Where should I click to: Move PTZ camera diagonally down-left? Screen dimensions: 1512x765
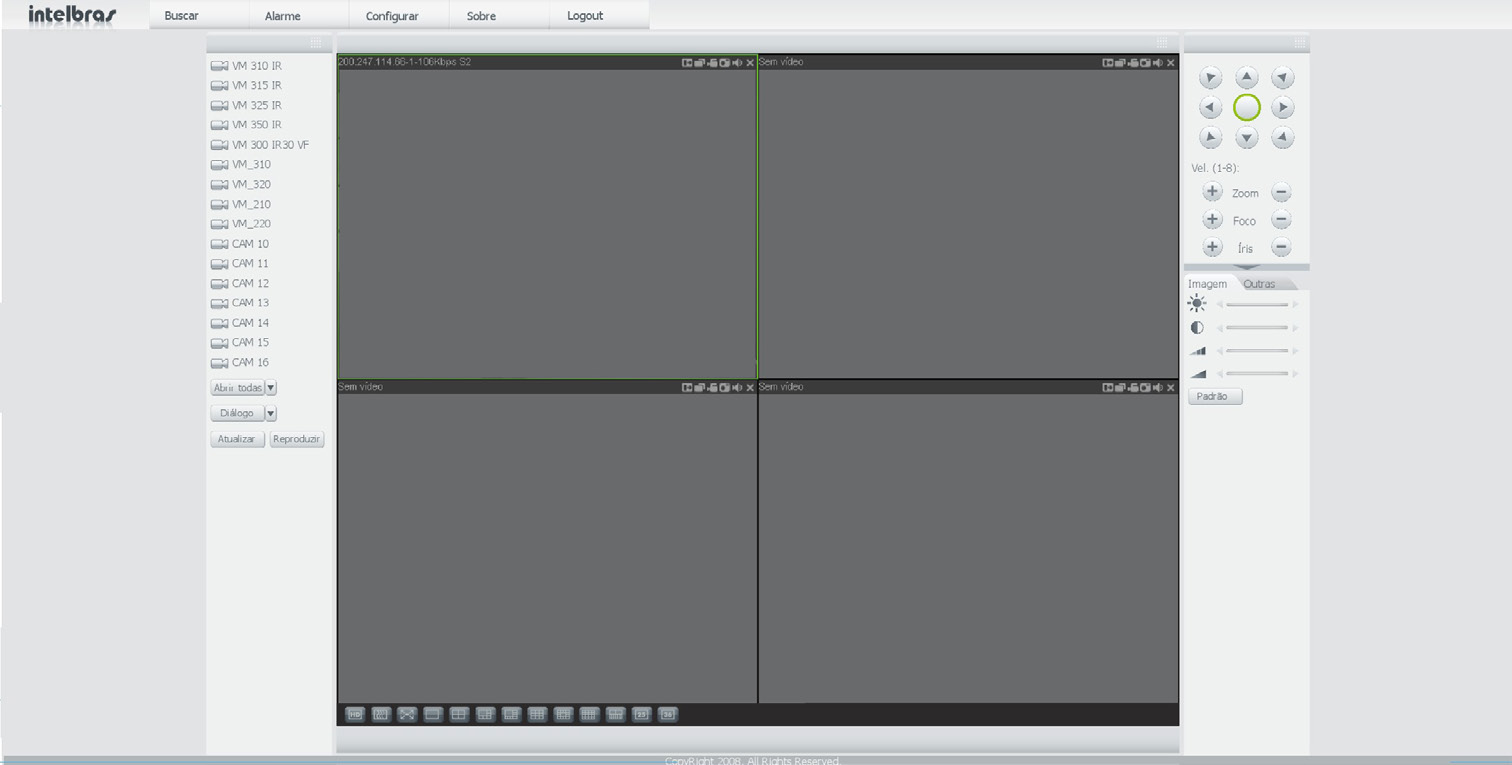coord(1211,137)
